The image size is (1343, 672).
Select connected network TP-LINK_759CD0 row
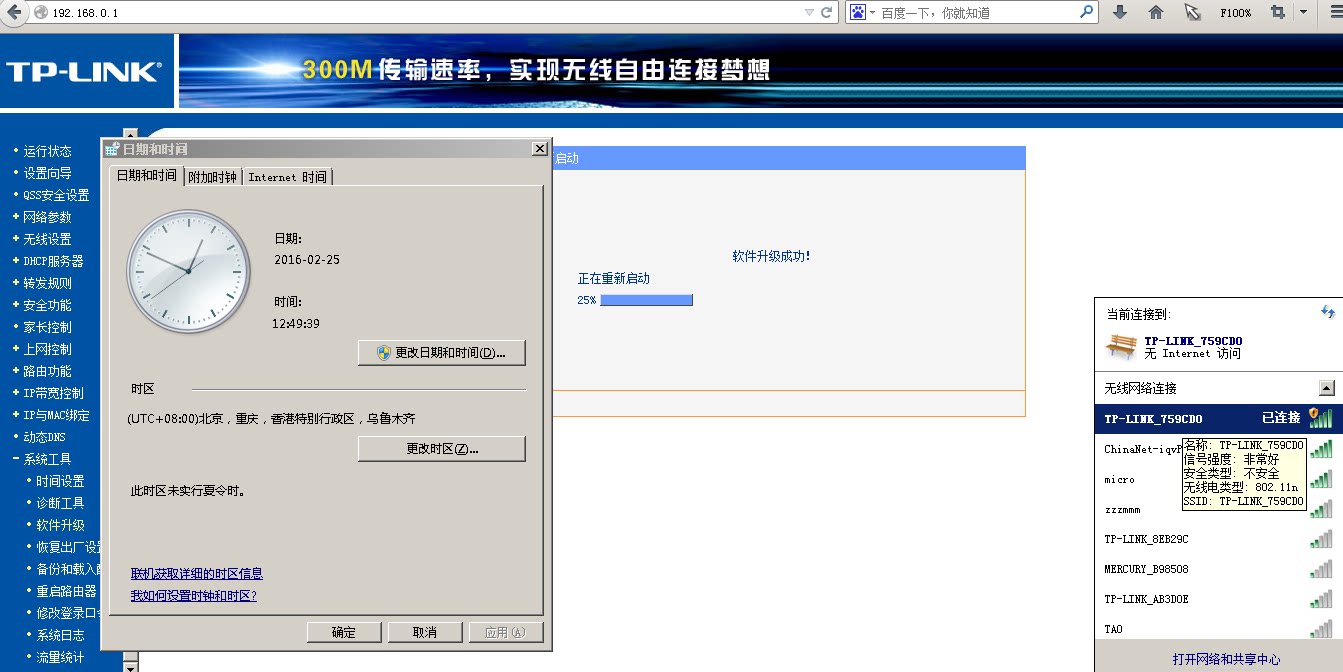[1219, 418]
